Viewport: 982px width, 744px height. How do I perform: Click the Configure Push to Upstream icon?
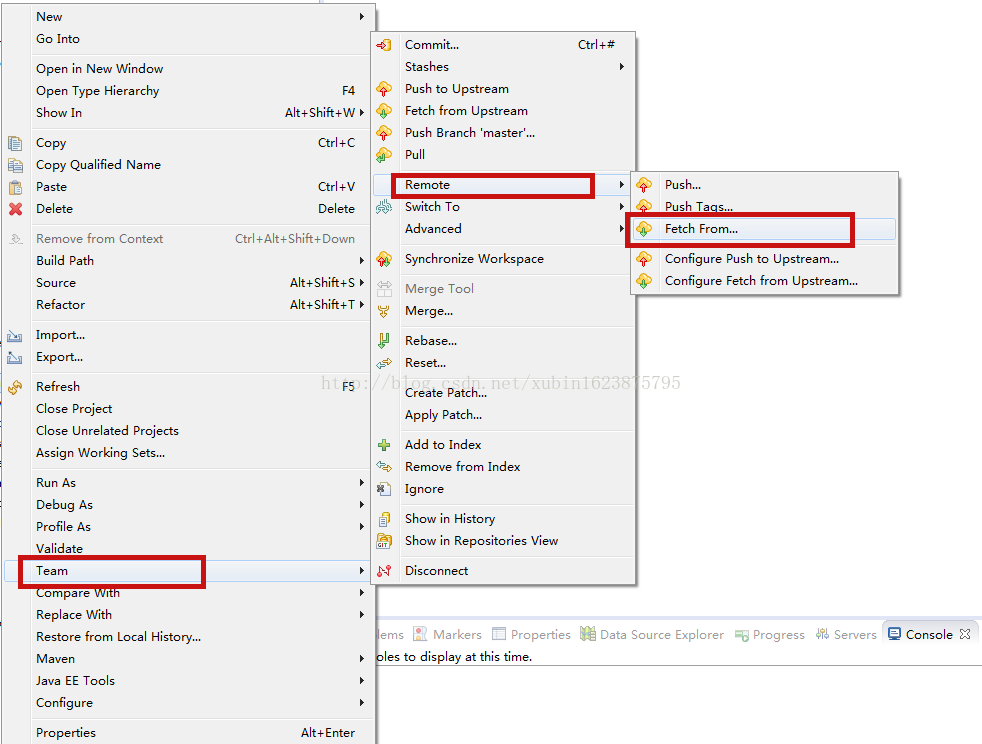pos(644,259)
